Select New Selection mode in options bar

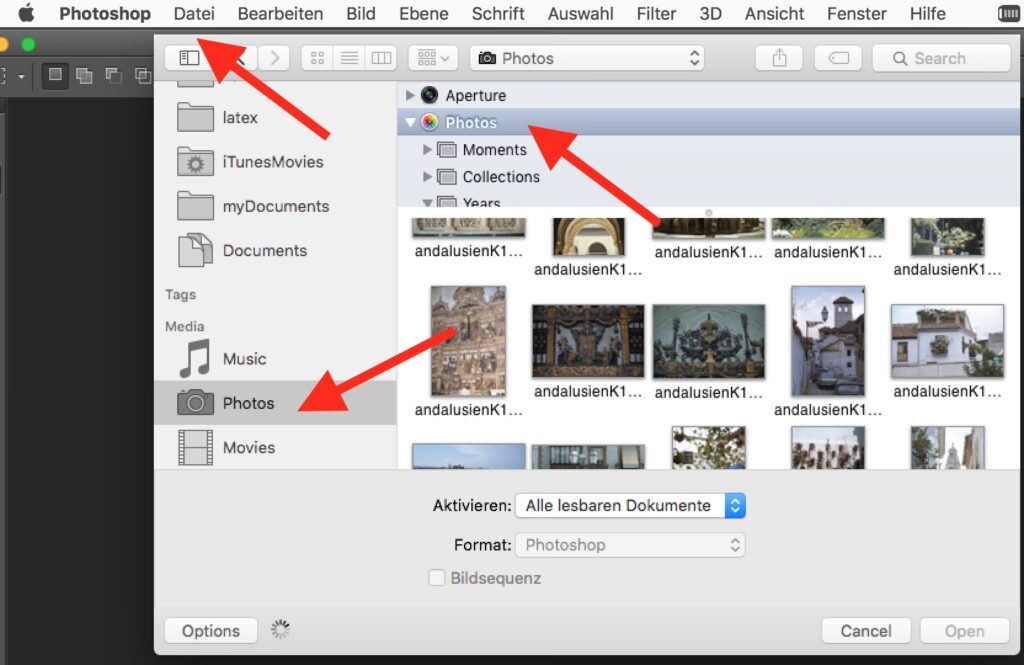(55, 75)
